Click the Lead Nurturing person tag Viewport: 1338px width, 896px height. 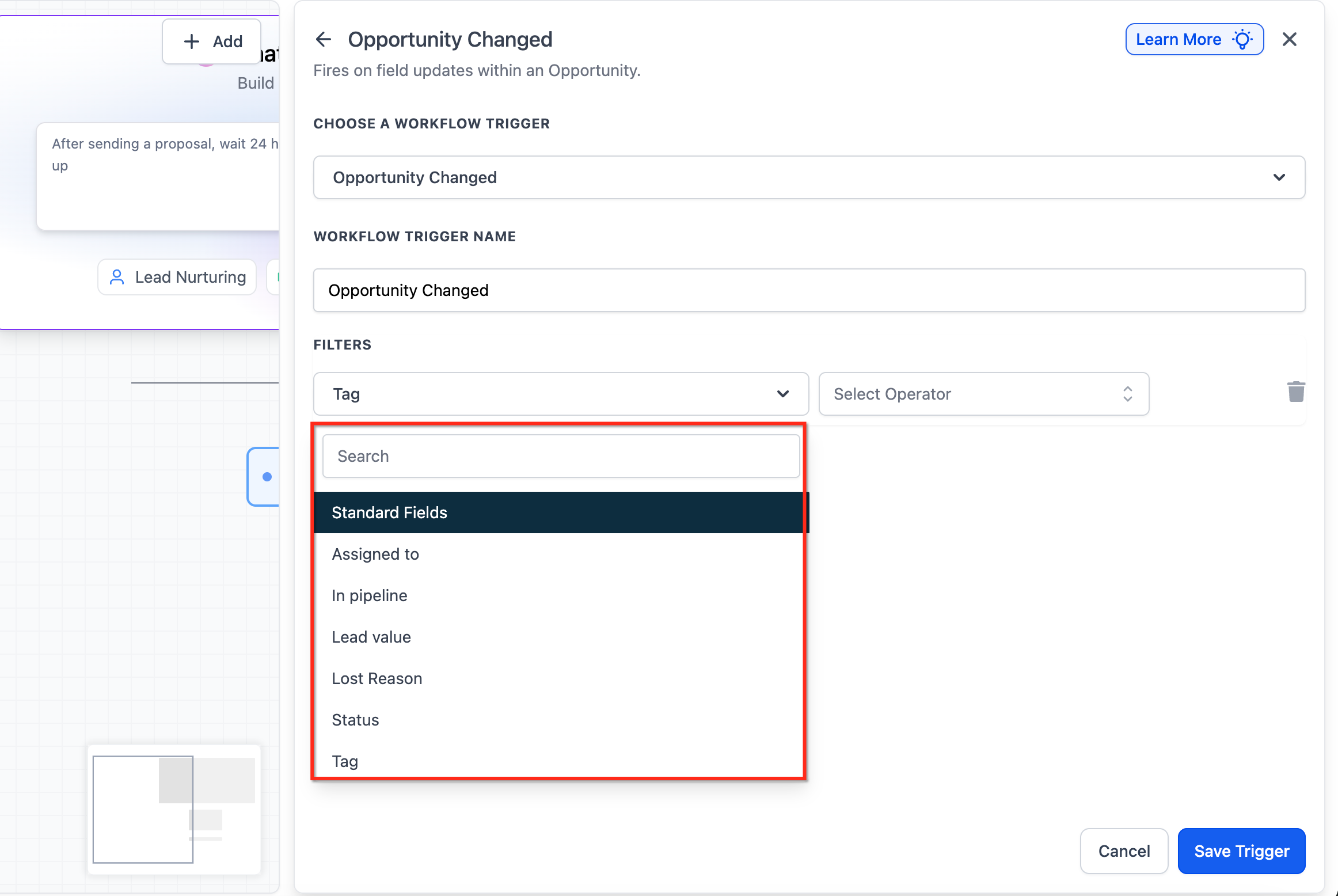(177, 277)
